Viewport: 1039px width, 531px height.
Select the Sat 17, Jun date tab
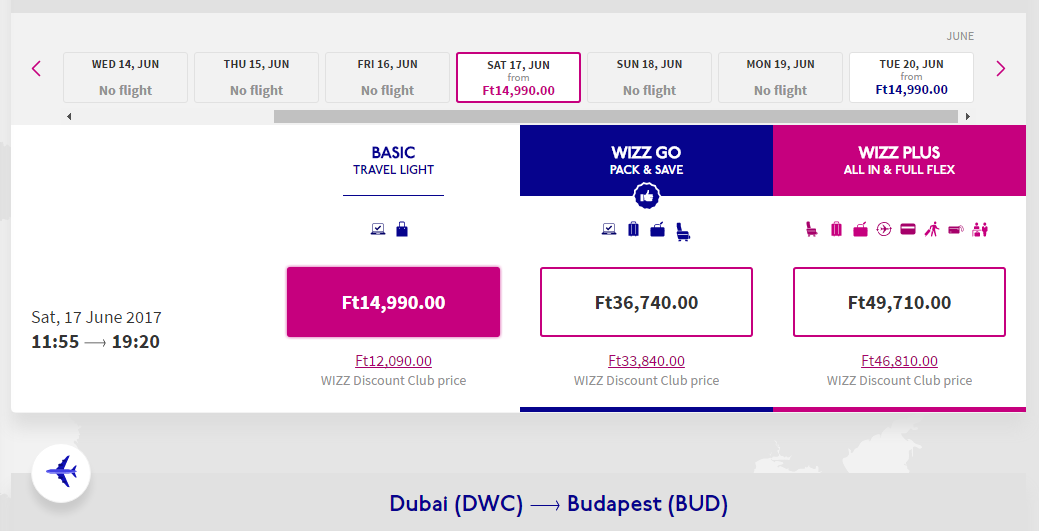coord(518,77)
